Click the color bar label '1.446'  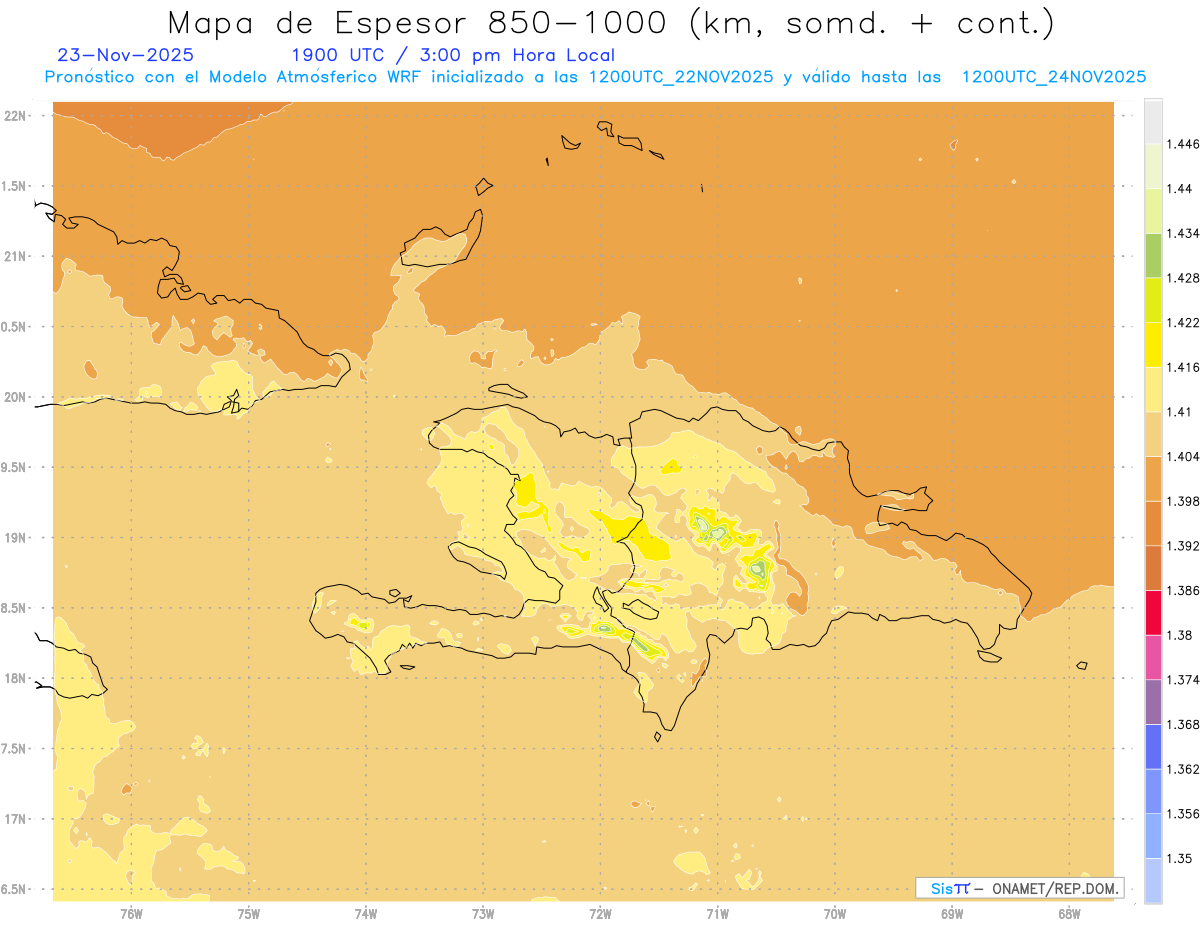(1184, 144)
